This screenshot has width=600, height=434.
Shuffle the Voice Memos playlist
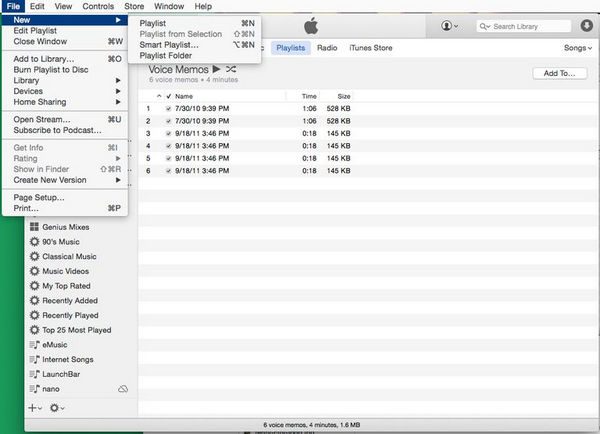231,69
